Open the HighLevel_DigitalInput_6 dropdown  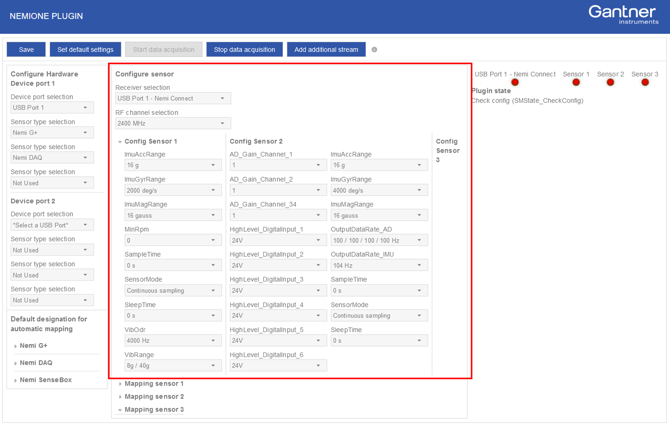point(278,366)
